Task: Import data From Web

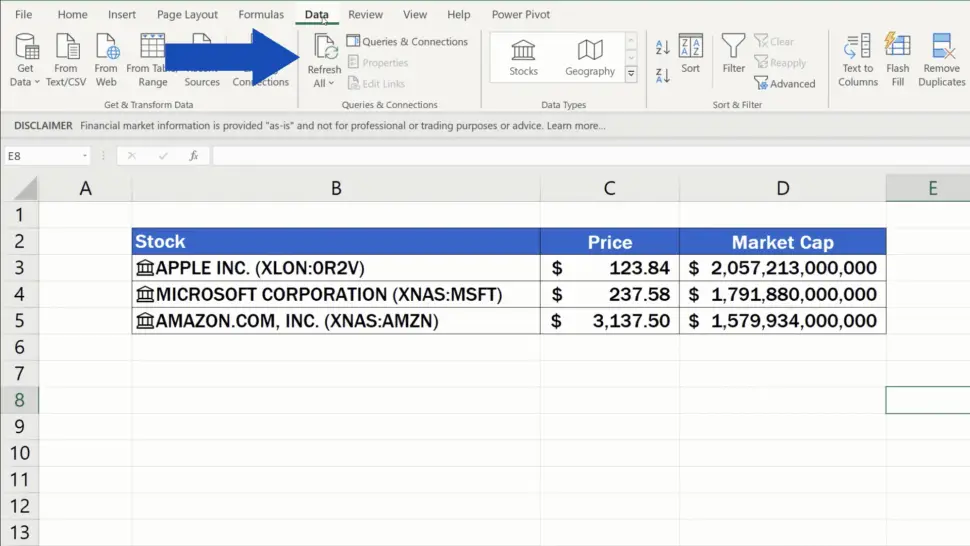Action: [x=106, y=60]
